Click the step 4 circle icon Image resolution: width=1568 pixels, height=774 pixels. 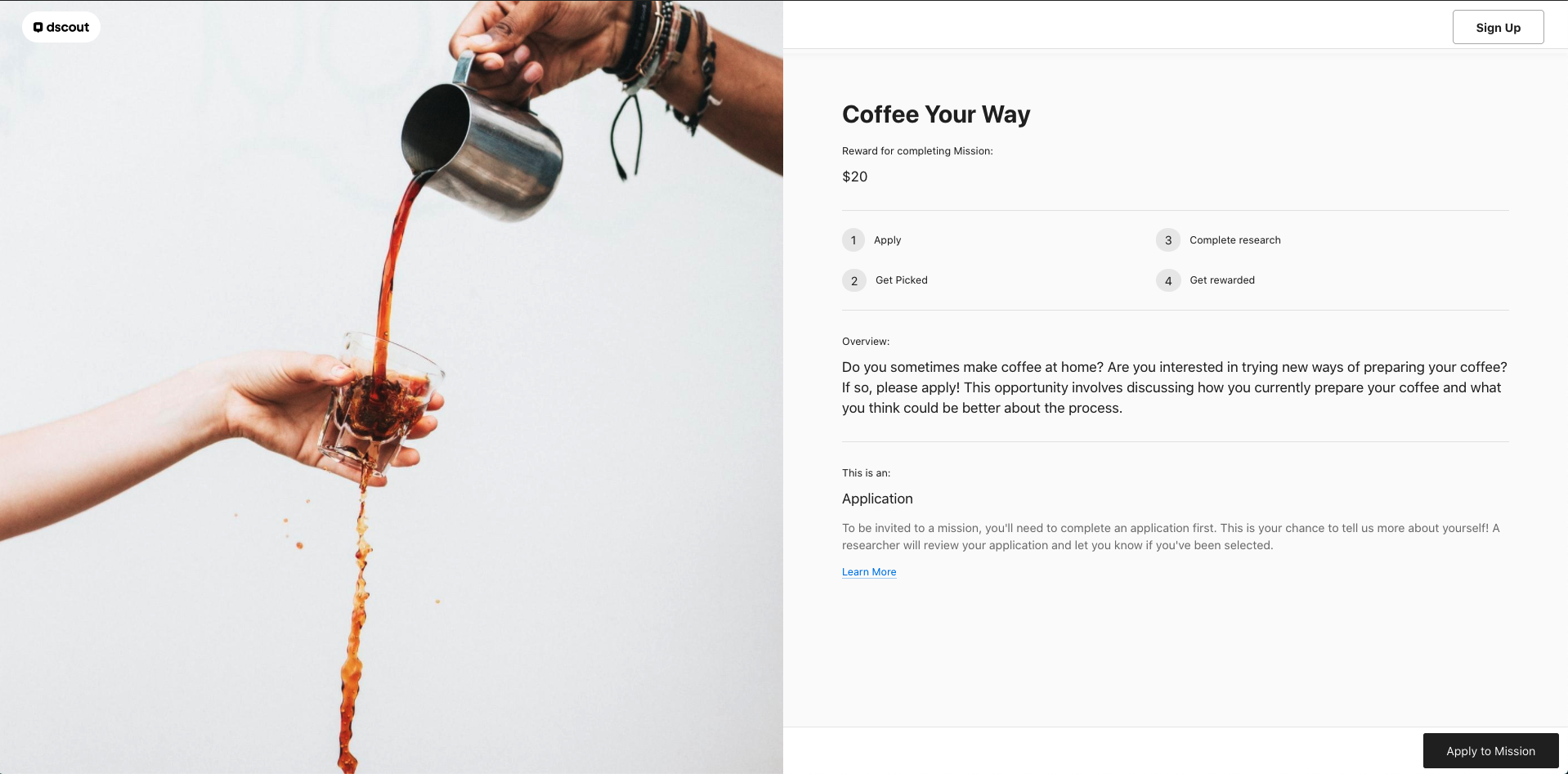pos(1168,280)
